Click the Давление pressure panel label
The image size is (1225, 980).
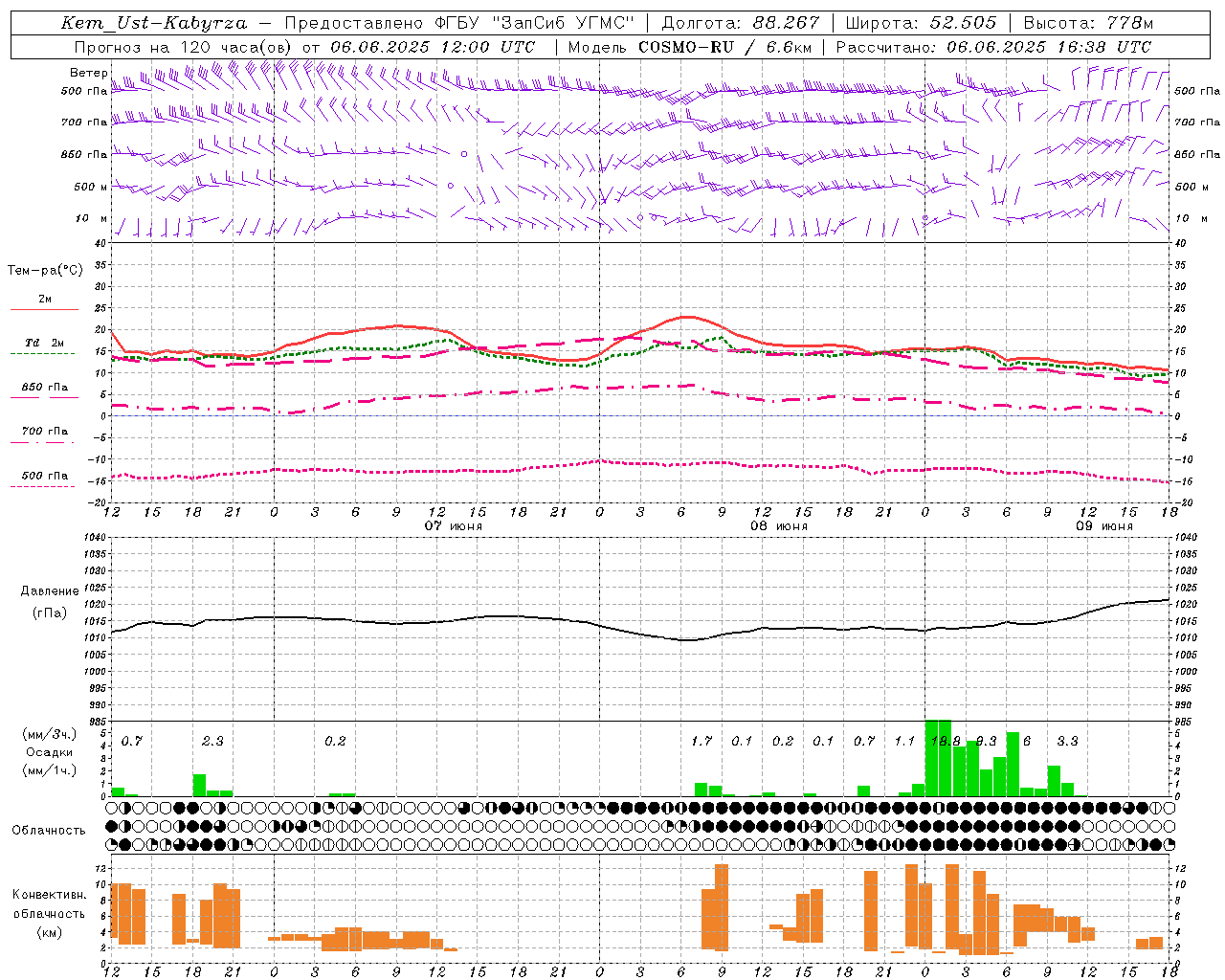coord(50,590)
